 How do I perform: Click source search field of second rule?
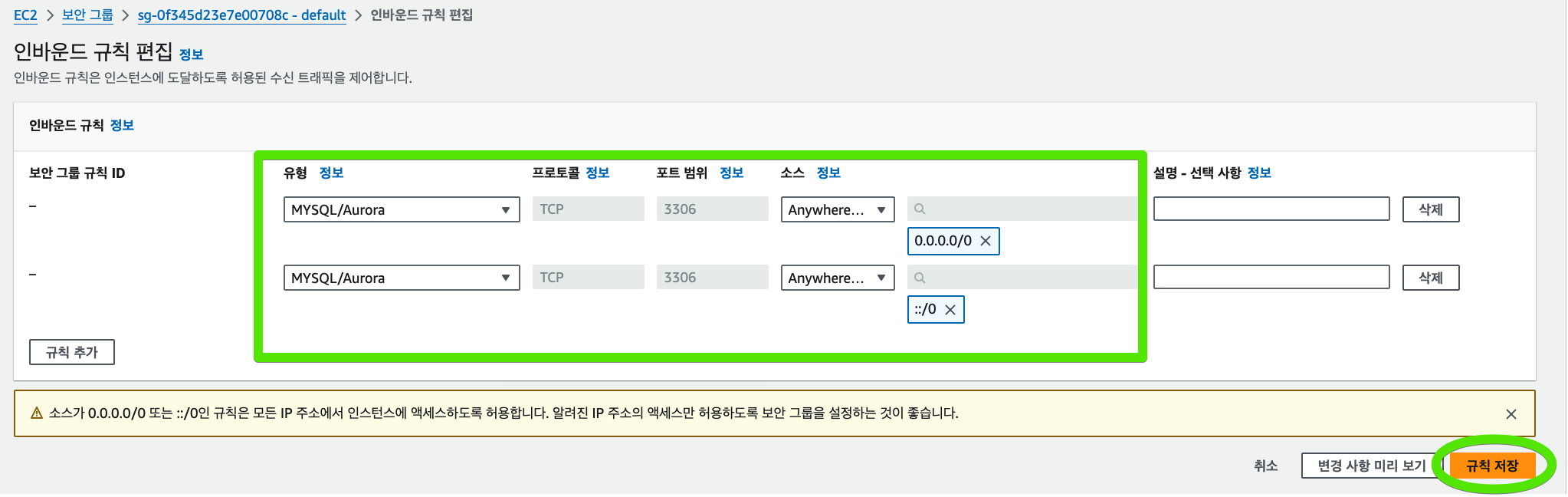[1022, 277]
